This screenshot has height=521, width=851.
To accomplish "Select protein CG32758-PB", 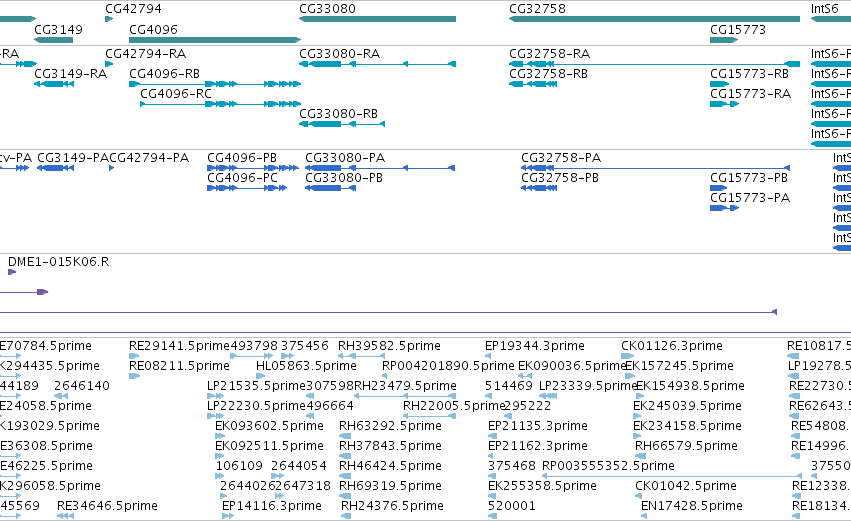I will coord(560,178).
